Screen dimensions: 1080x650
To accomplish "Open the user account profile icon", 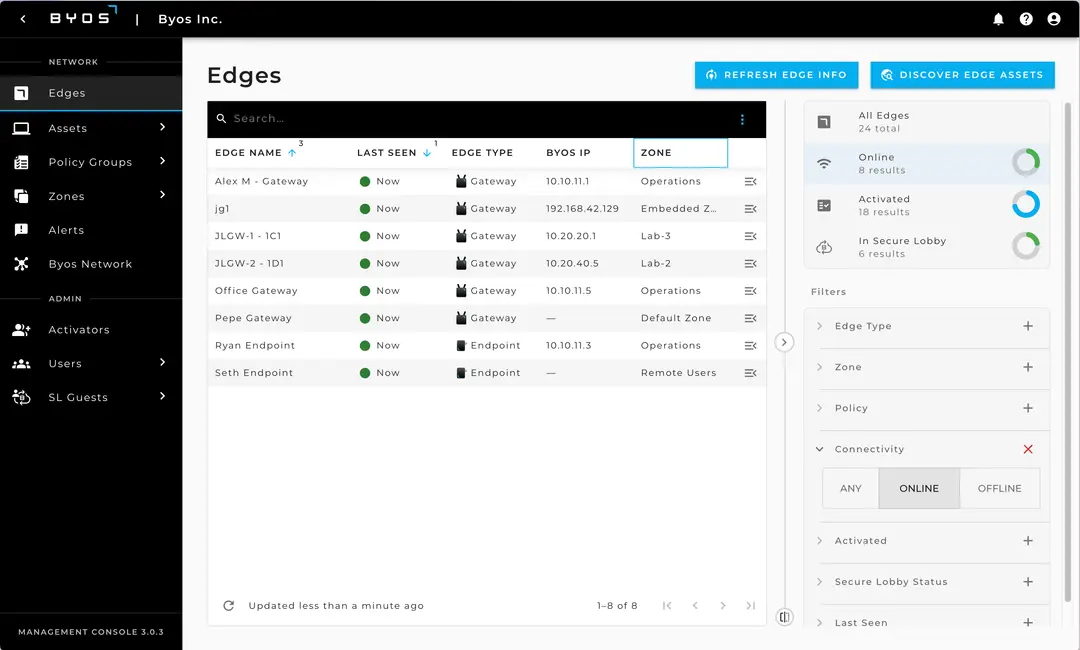I will click(x=1053, y=19).
